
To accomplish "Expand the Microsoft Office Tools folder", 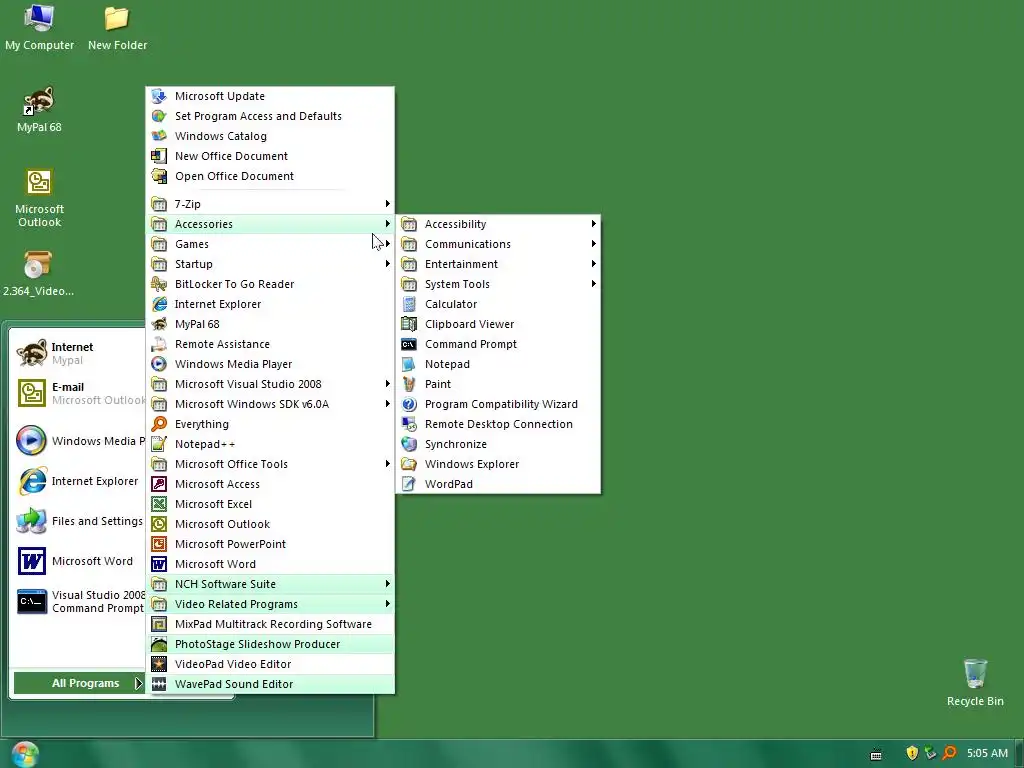I will point(270,464).
